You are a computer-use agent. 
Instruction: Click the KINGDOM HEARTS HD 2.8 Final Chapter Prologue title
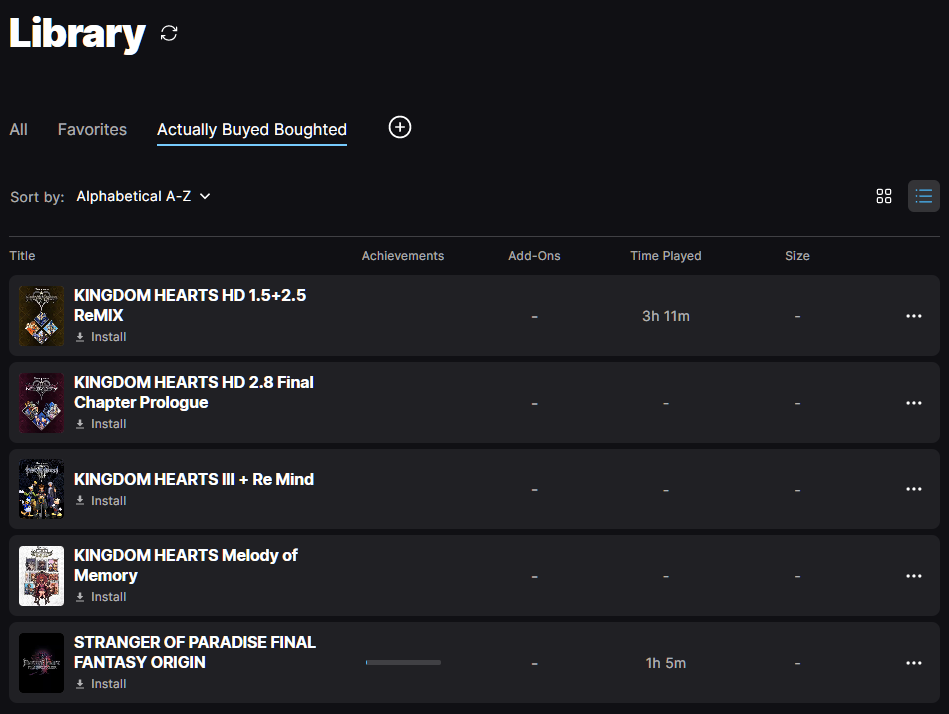194,393
